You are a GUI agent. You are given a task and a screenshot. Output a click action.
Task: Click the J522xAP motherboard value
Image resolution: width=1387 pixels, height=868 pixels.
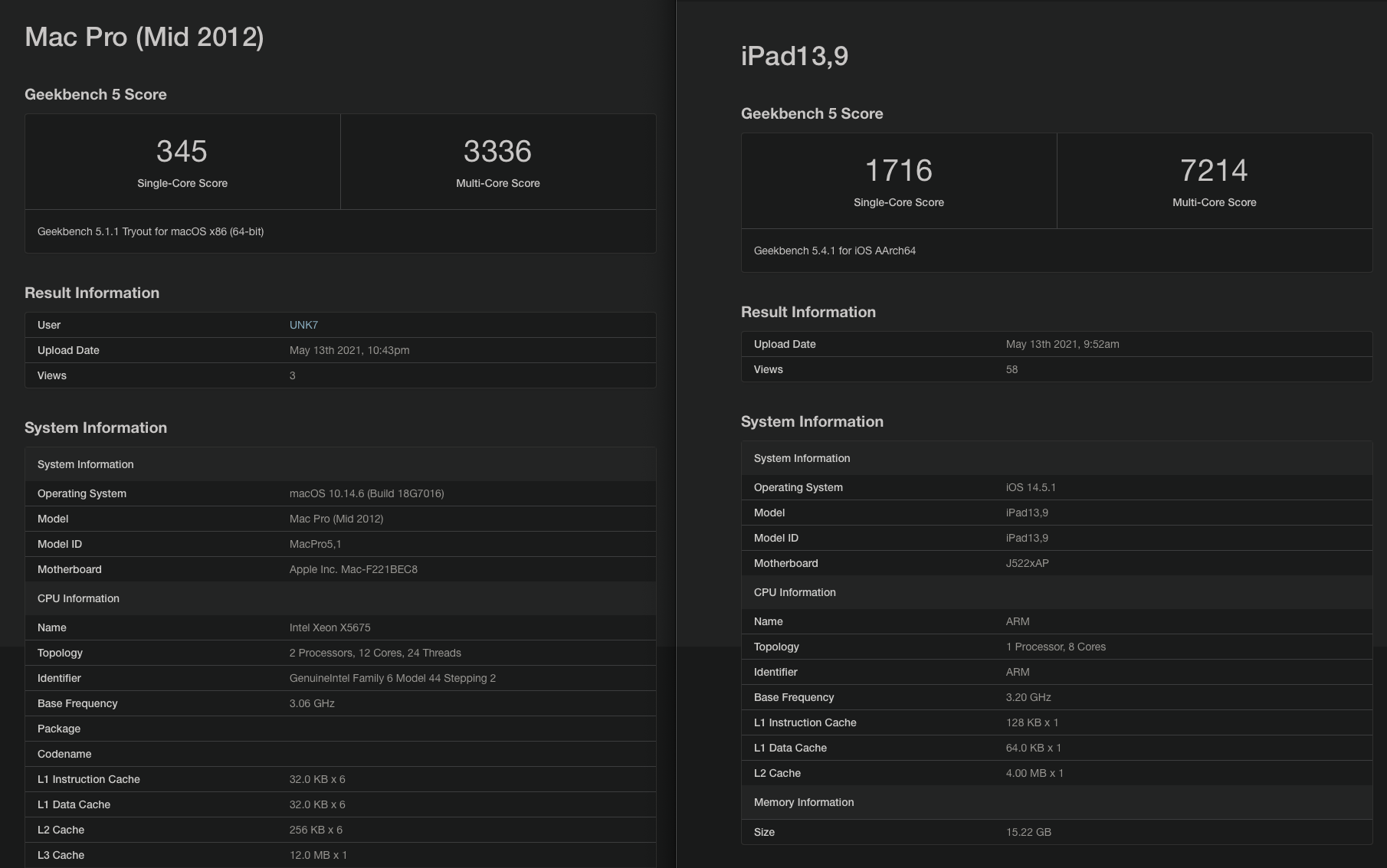coord(1027,563)
